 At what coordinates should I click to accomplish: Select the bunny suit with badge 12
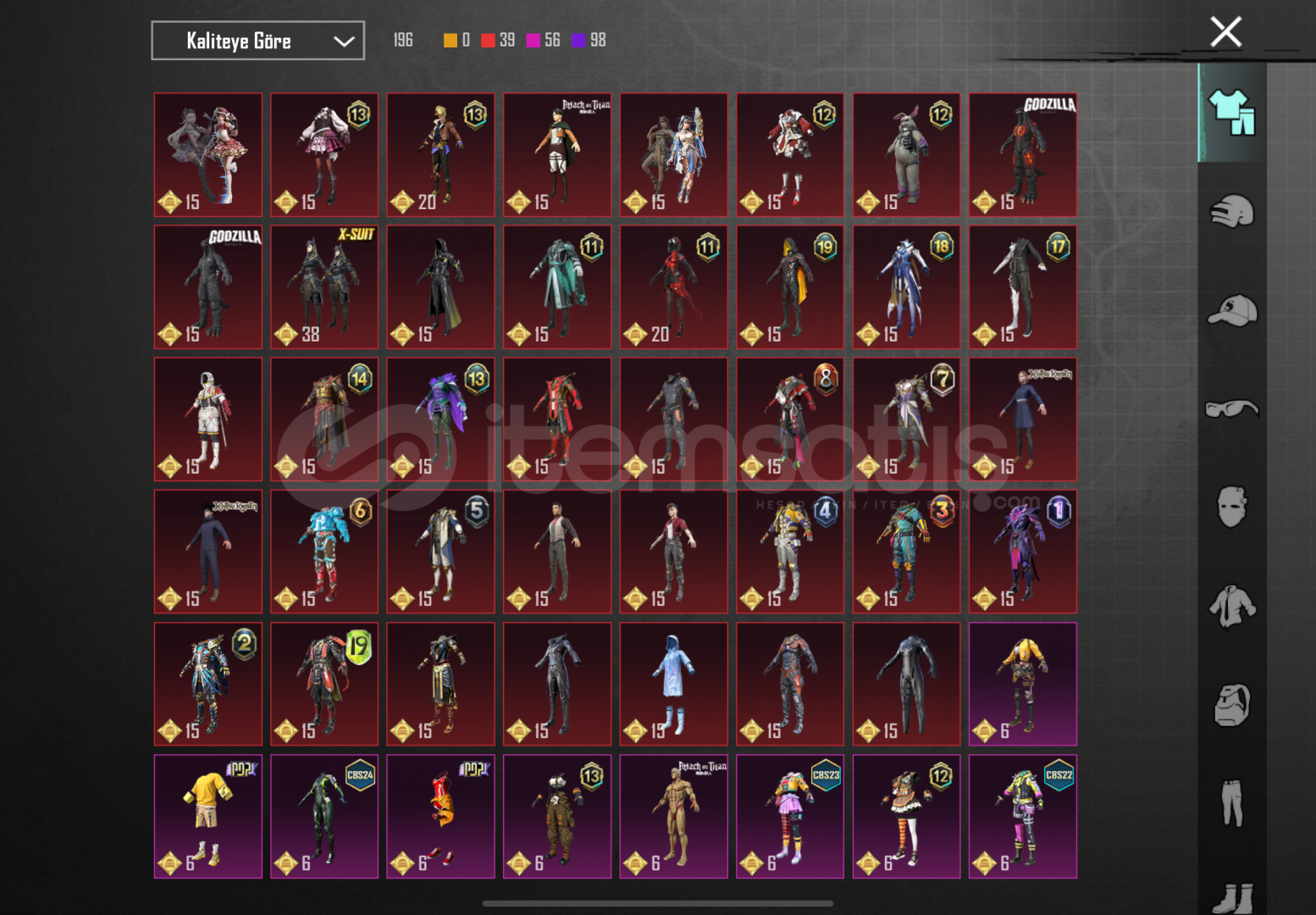(x=907, y=155)
